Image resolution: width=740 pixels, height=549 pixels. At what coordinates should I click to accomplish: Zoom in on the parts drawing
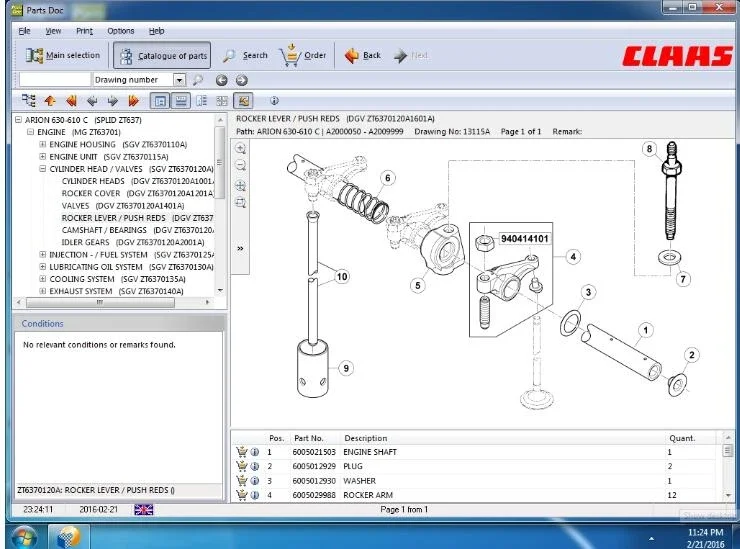point(240,148)
